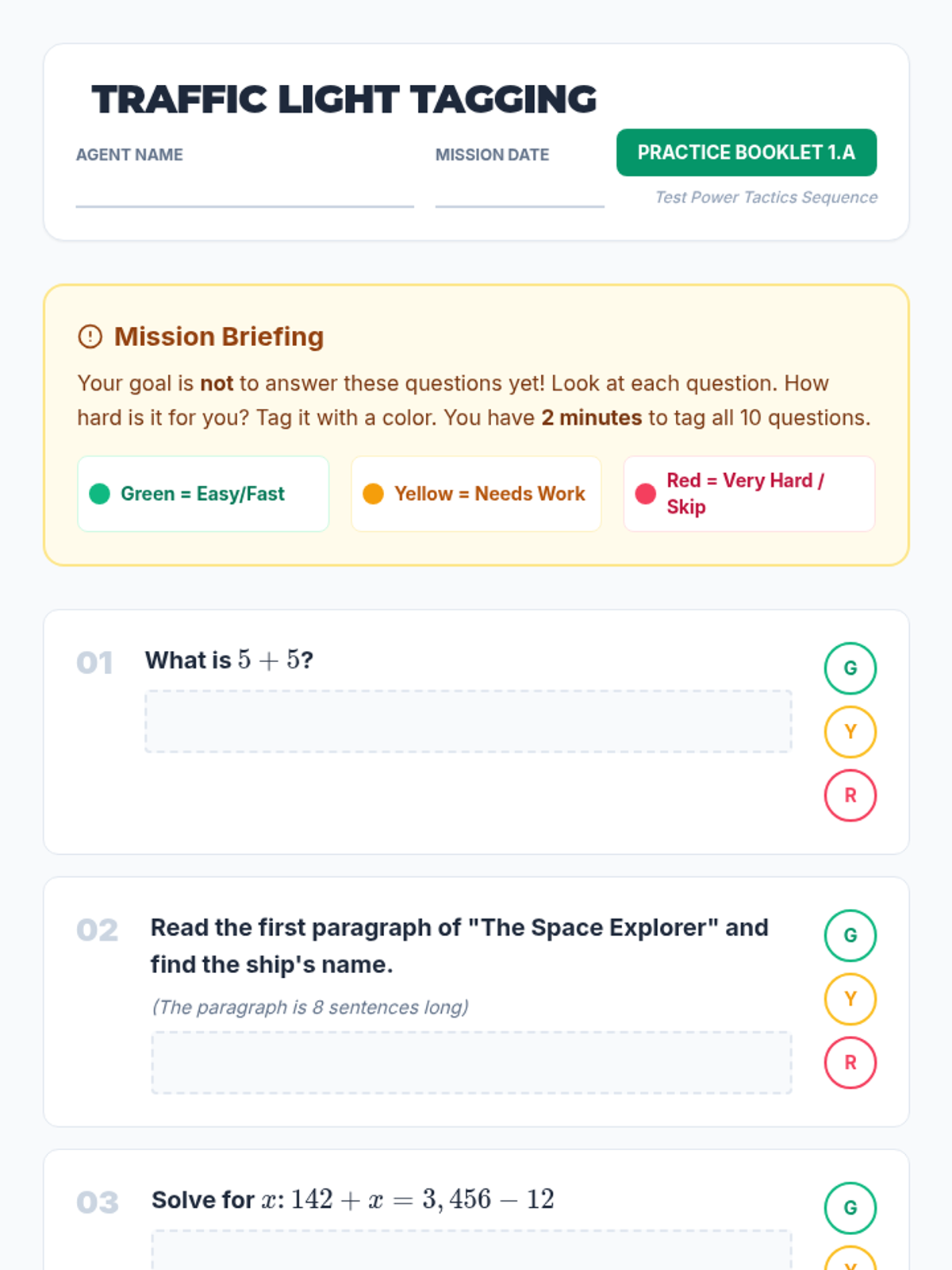Mark question 02 with the G circle
Viewport: 952px width, 1270px height.
850,936
